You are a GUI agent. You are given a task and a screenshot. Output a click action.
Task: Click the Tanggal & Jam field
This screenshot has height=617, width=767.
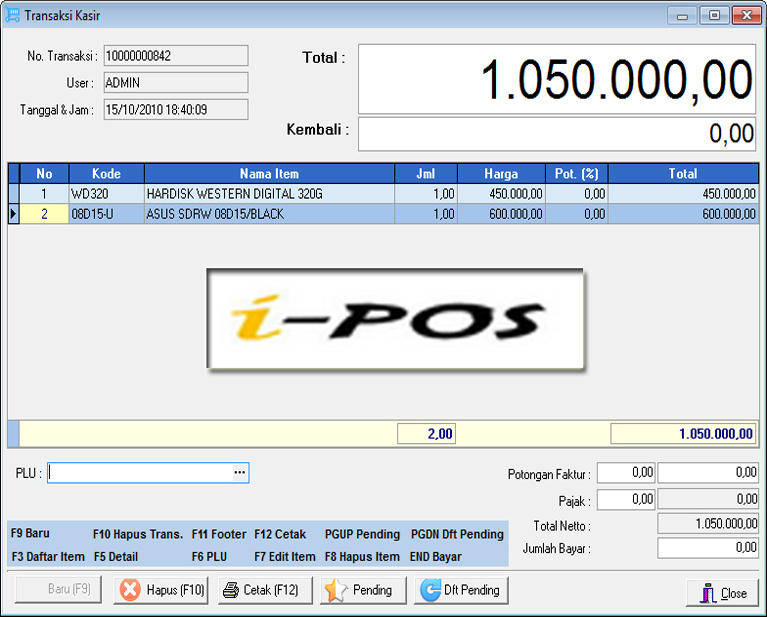tap(176, 110)
